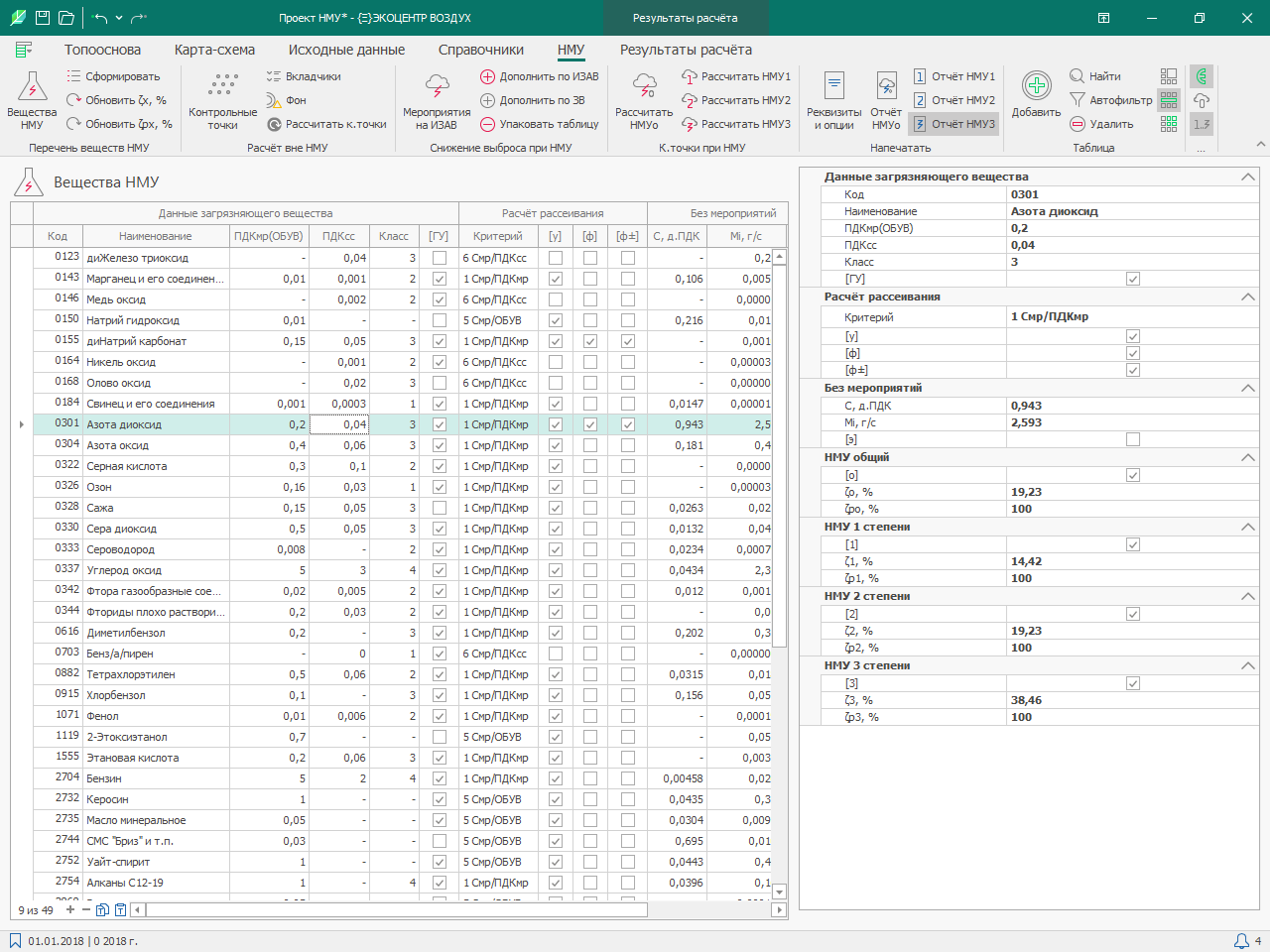Click the save icon in title bar
Viewport: 1270px width, 952px height.
[x=43, y=18]
